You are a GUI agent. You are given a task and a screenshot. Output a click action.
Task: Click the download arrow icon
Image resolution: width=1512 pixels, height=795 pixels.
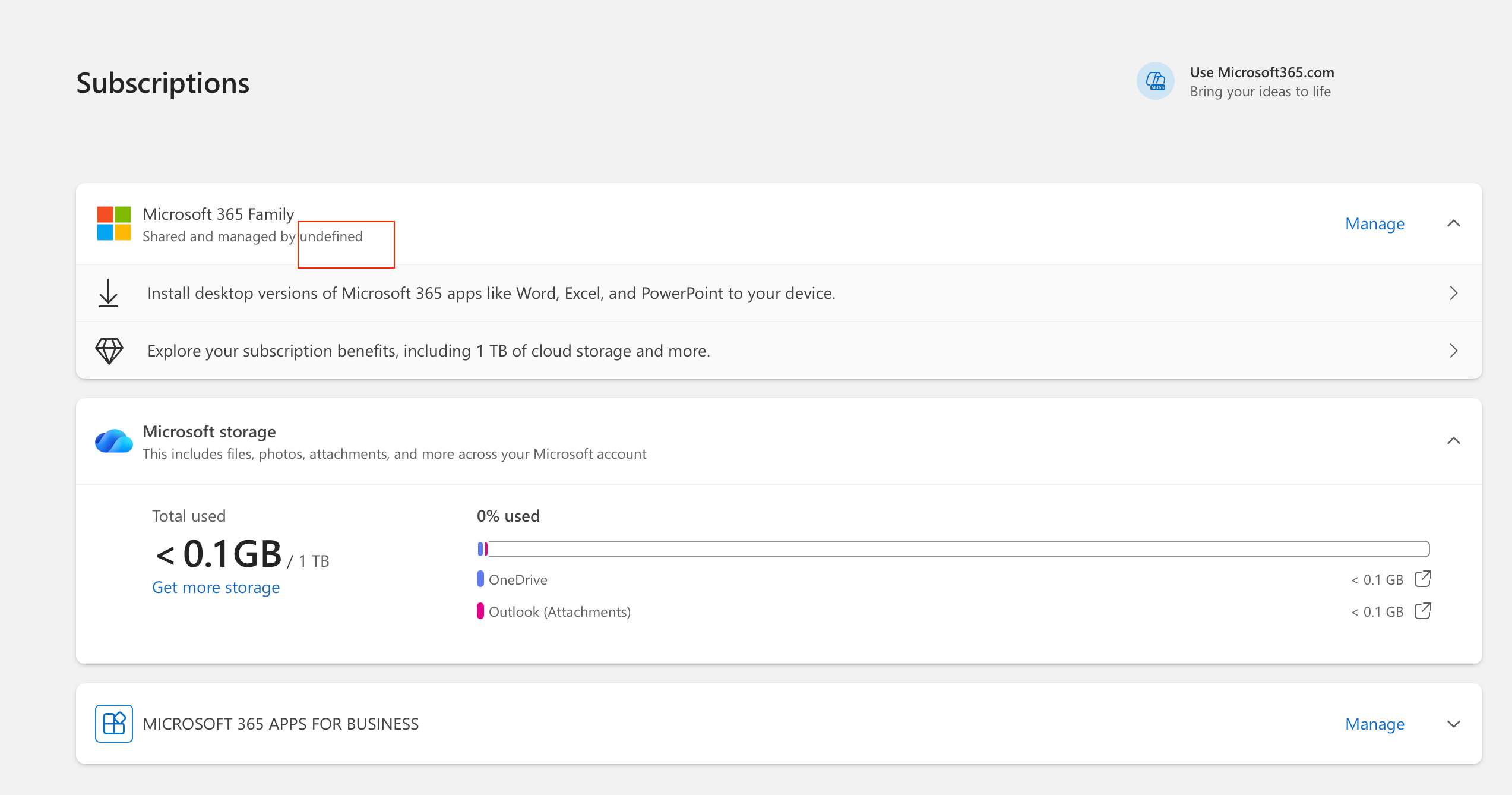[x=108, y=293]
